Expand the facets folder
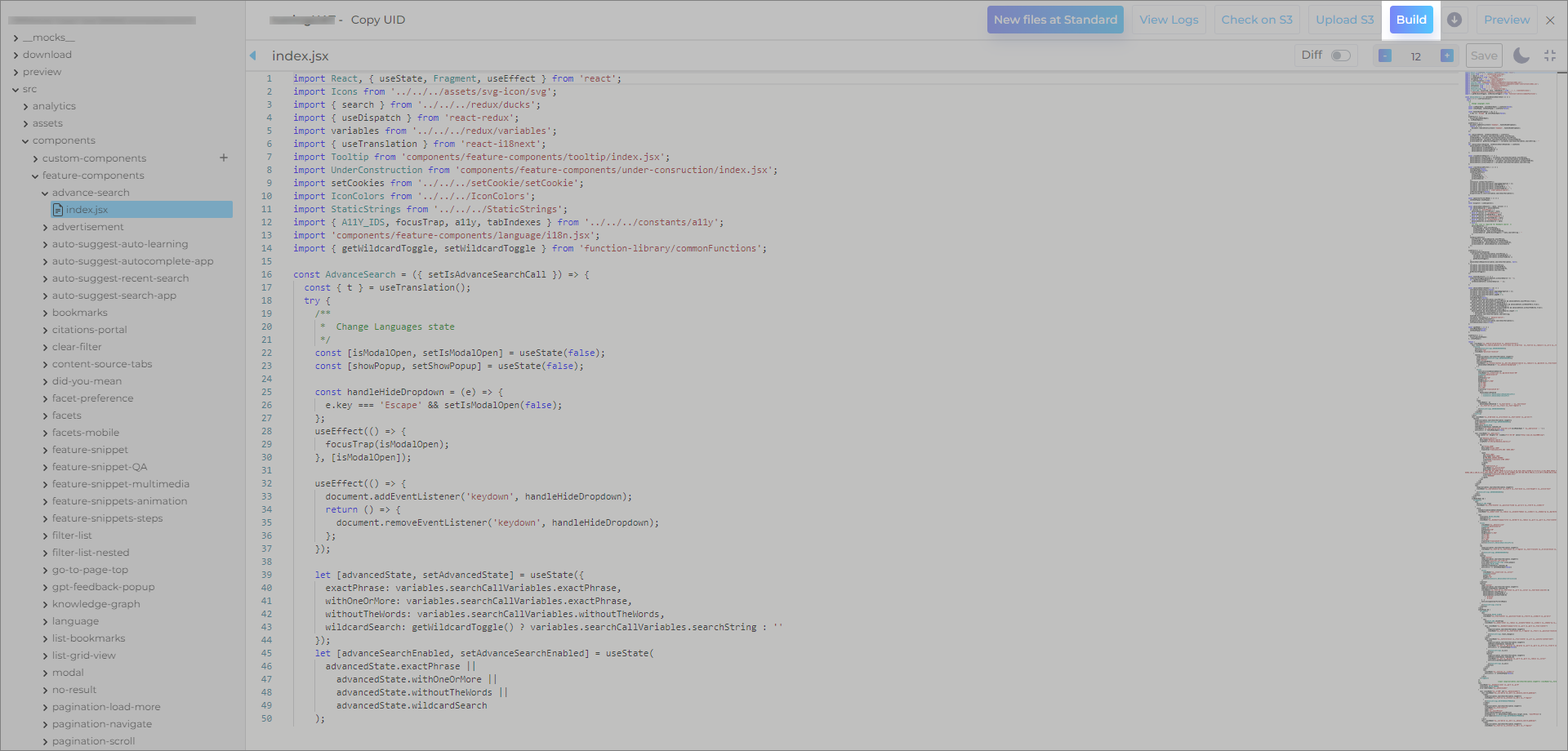The width and height of the screenshot is (1568, 751). coord(66,415)
